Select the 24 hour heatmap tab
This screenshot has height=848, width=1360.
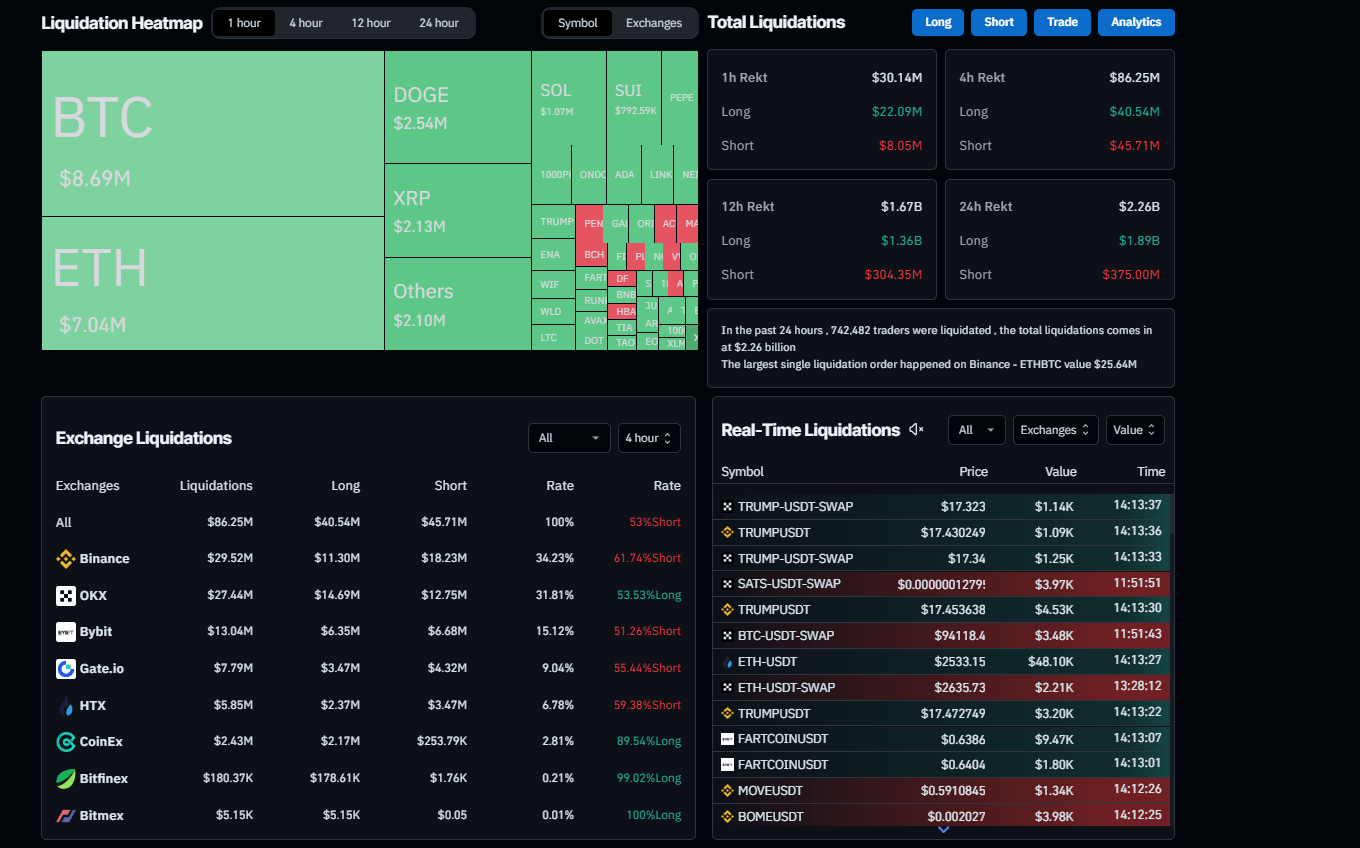pyautogui.click(x=439, y=23)
